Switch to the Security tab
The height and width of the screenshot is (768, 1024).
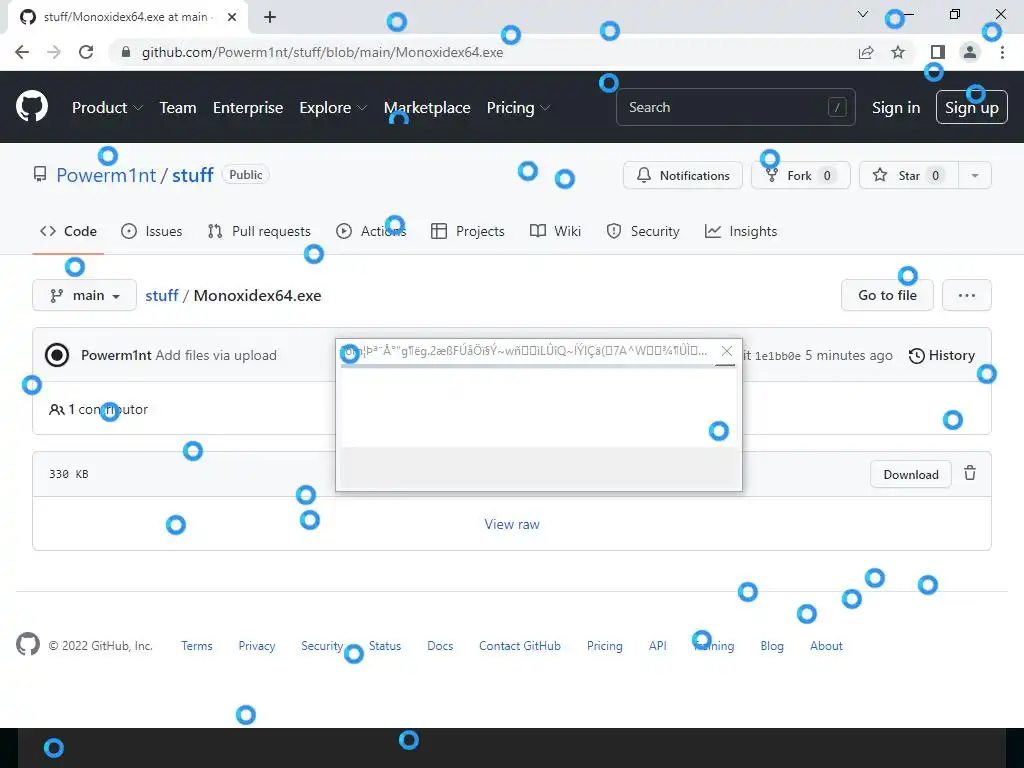[643, 231]
